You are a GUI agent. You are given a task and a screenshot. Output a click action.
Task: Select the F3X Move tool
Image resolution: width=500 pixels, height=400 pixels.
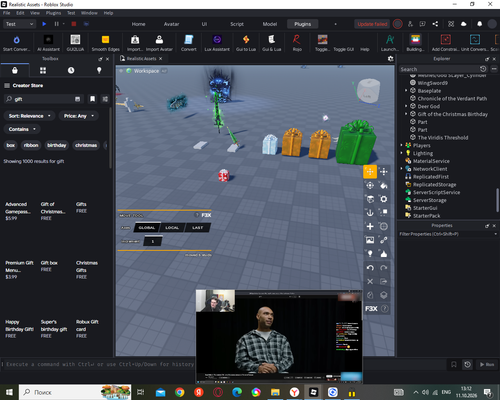370,172
